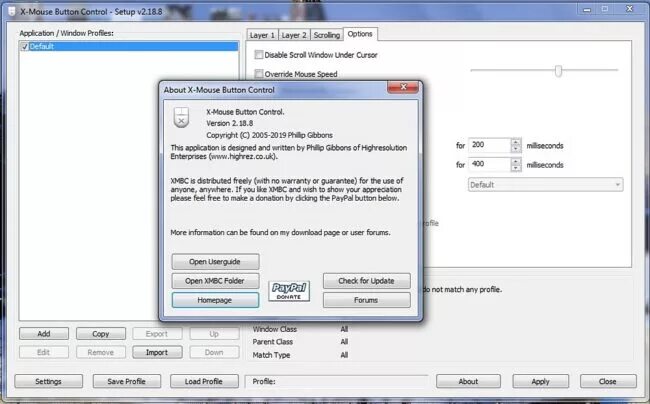Click the app icon in main title bar
Screen dimensions: 650x404
11,11
